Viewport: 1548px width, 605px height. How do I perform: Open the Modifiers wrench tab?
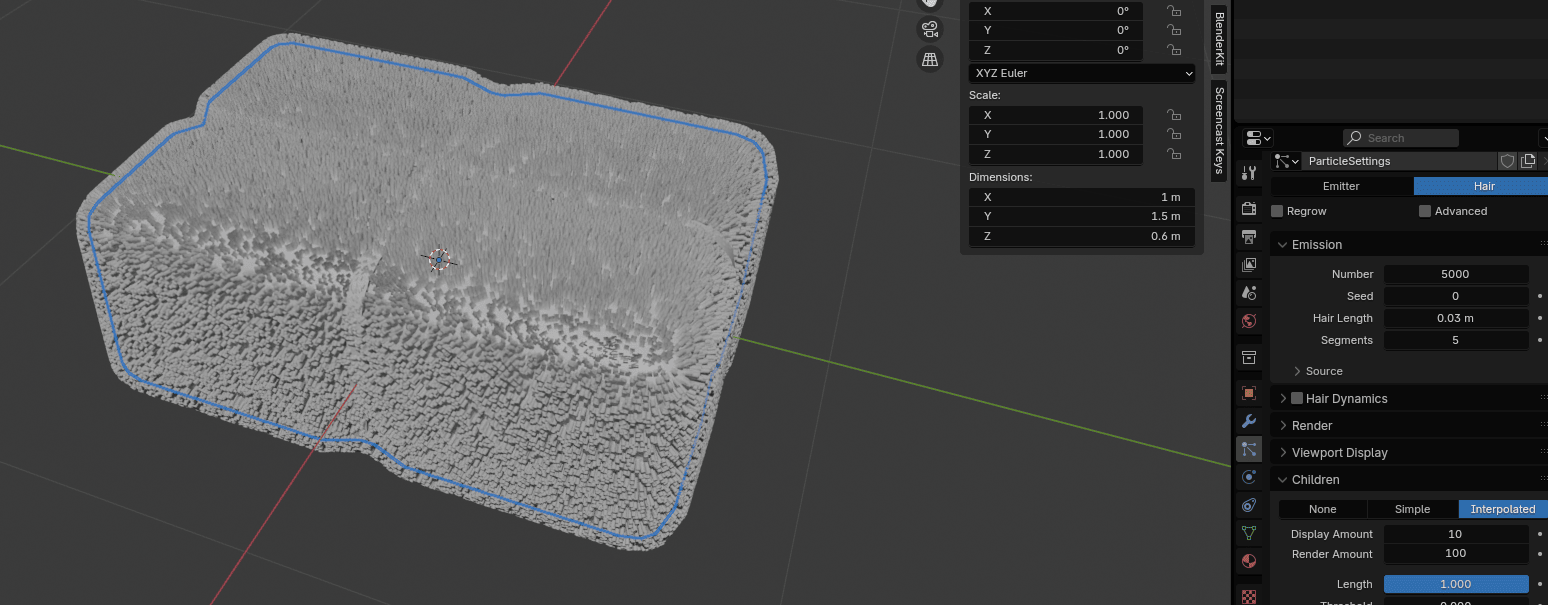(1248, 421)
